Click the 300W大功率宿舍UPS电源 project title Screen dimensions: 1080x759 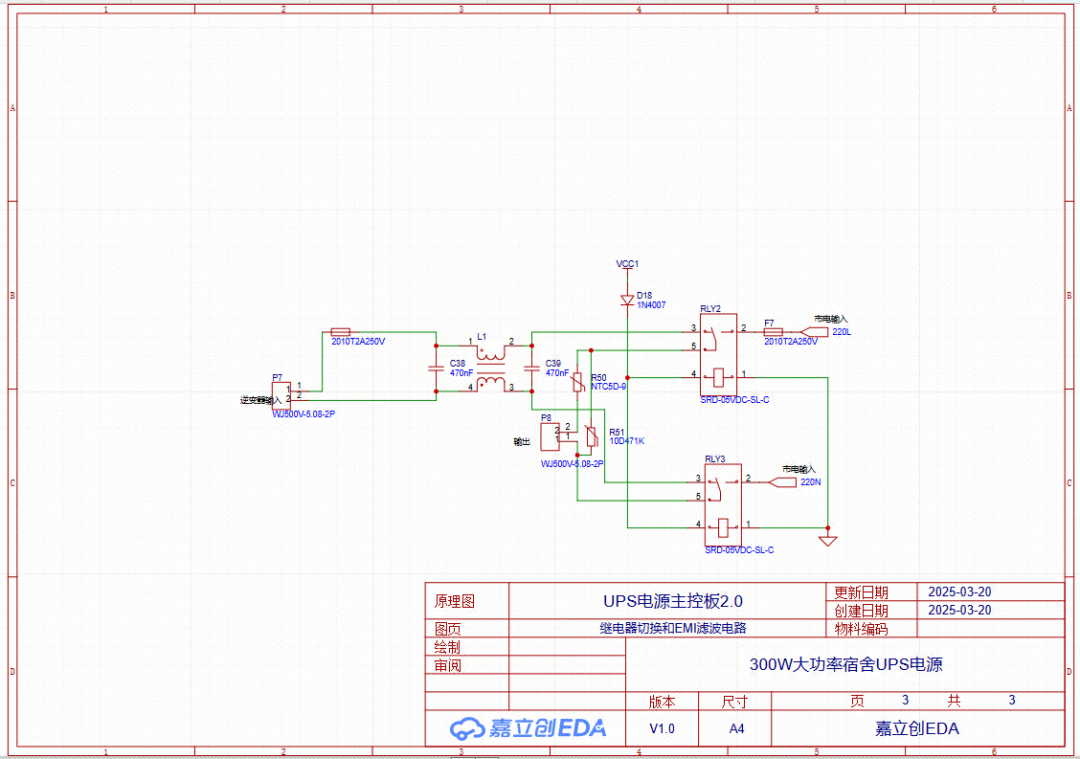[846, 665]
